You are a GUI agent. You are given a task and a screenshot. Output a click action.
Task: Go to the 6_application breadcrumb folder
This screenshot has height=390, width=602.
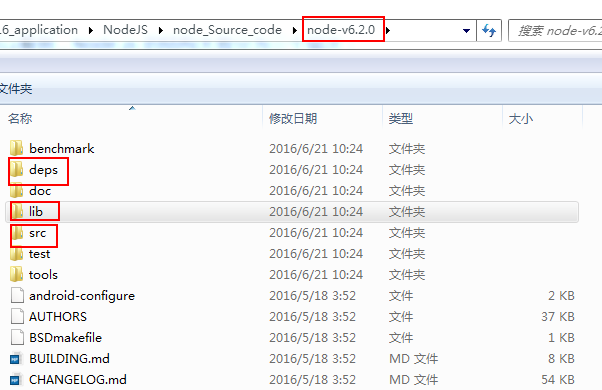pyautogui.click(x=39, y=30)
